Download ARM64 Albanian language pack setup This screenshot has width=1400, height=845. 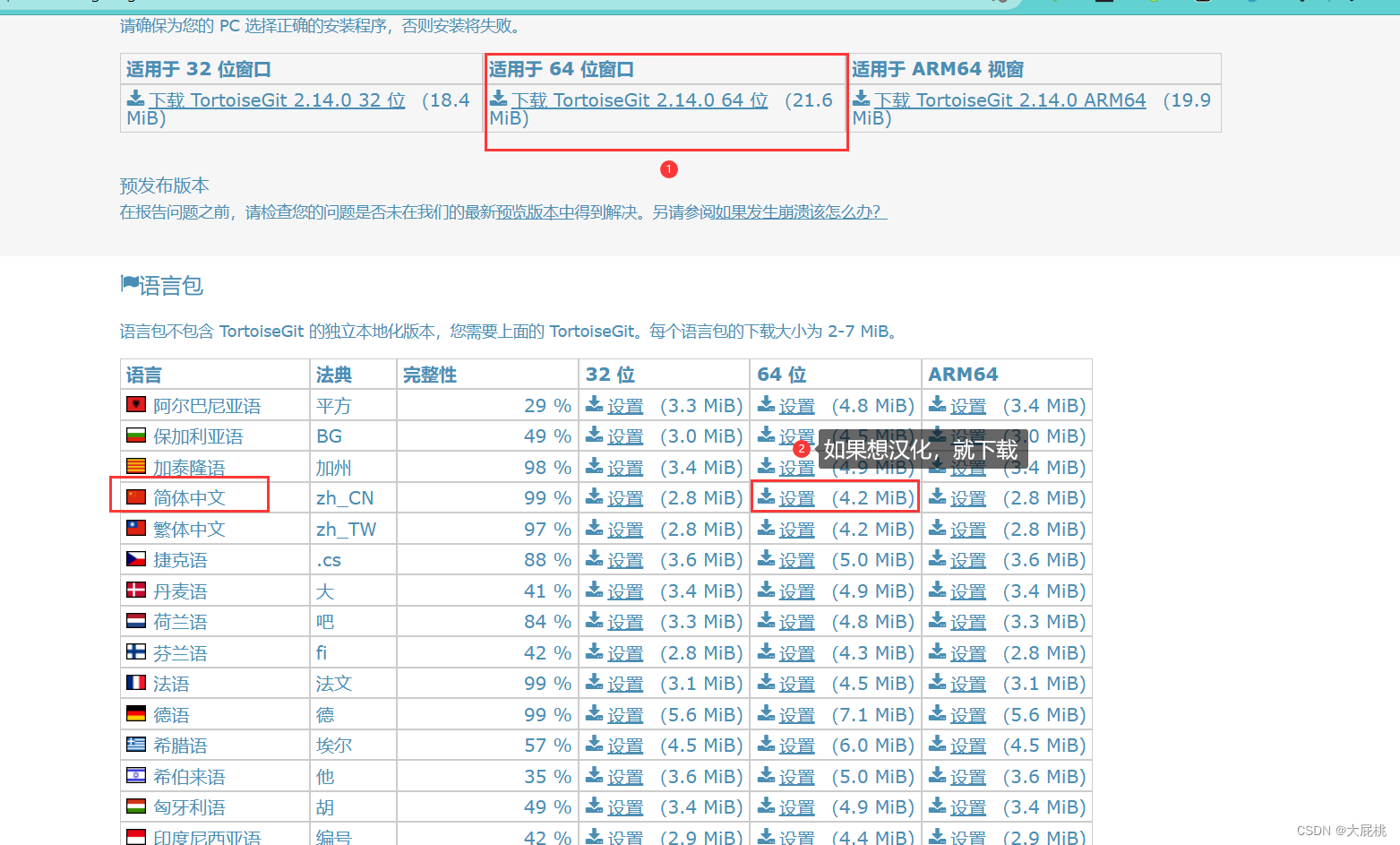pos(967,406)
